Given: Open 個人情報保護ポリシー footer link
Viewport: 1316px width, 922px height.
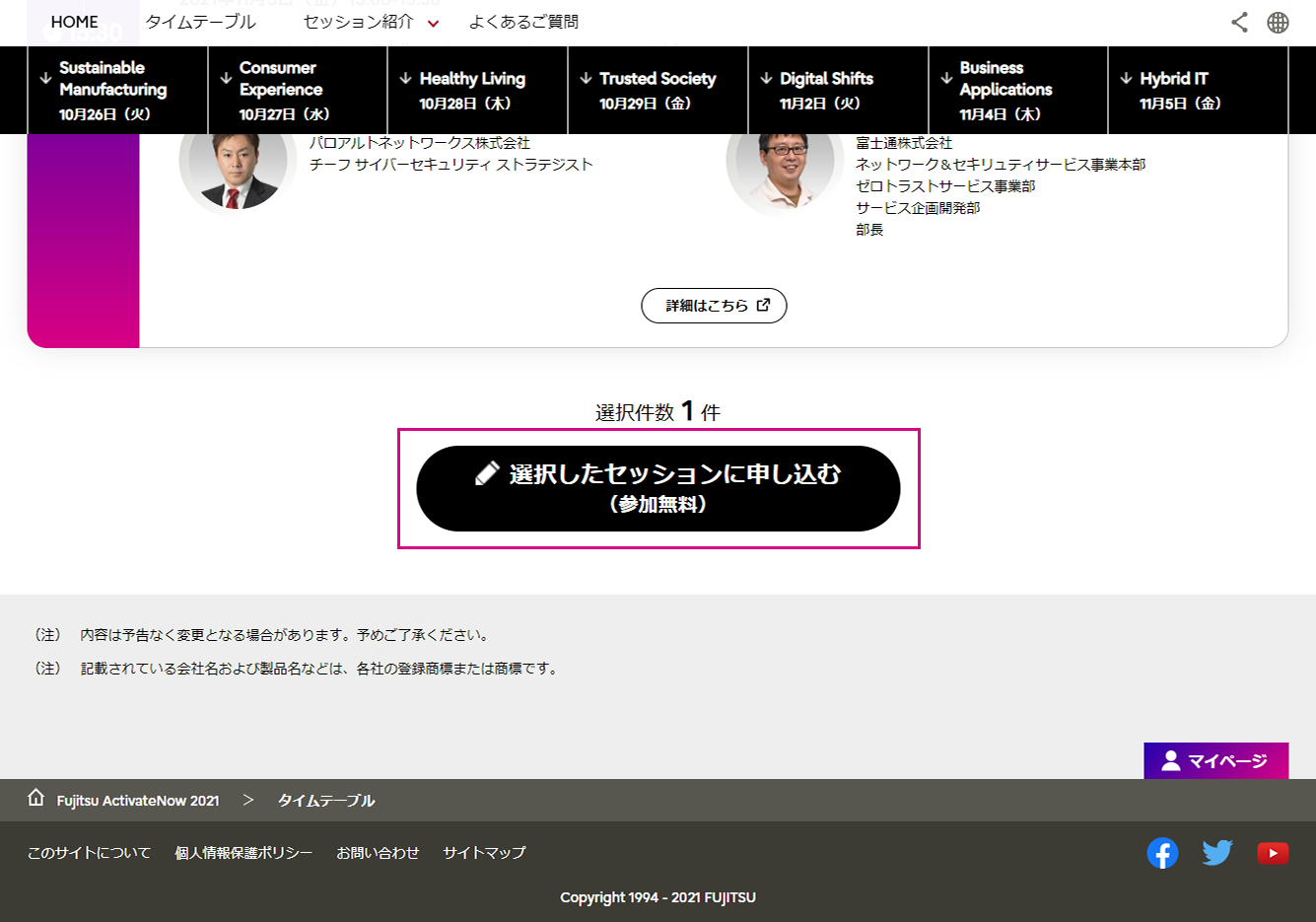Looking at the screenshot, I should click(x=243, y=853).
